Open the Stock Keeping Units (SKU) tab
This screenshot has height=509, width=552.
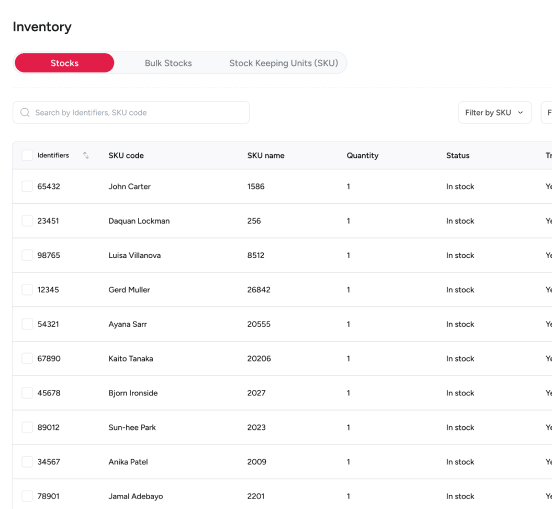pyautogui.click(x=284, y=63)
